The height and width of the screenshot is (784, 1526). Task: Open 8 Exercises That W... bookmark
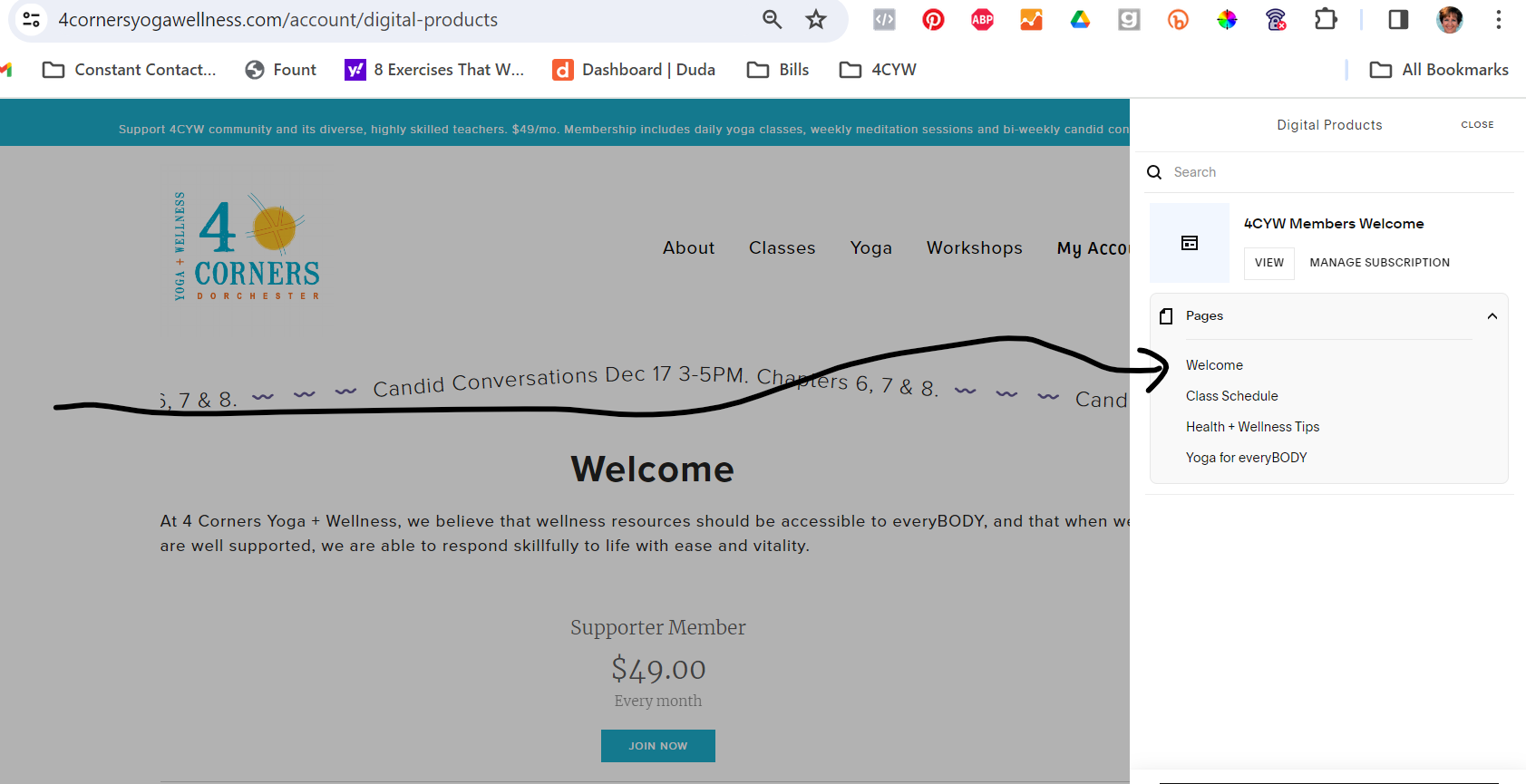434,70
